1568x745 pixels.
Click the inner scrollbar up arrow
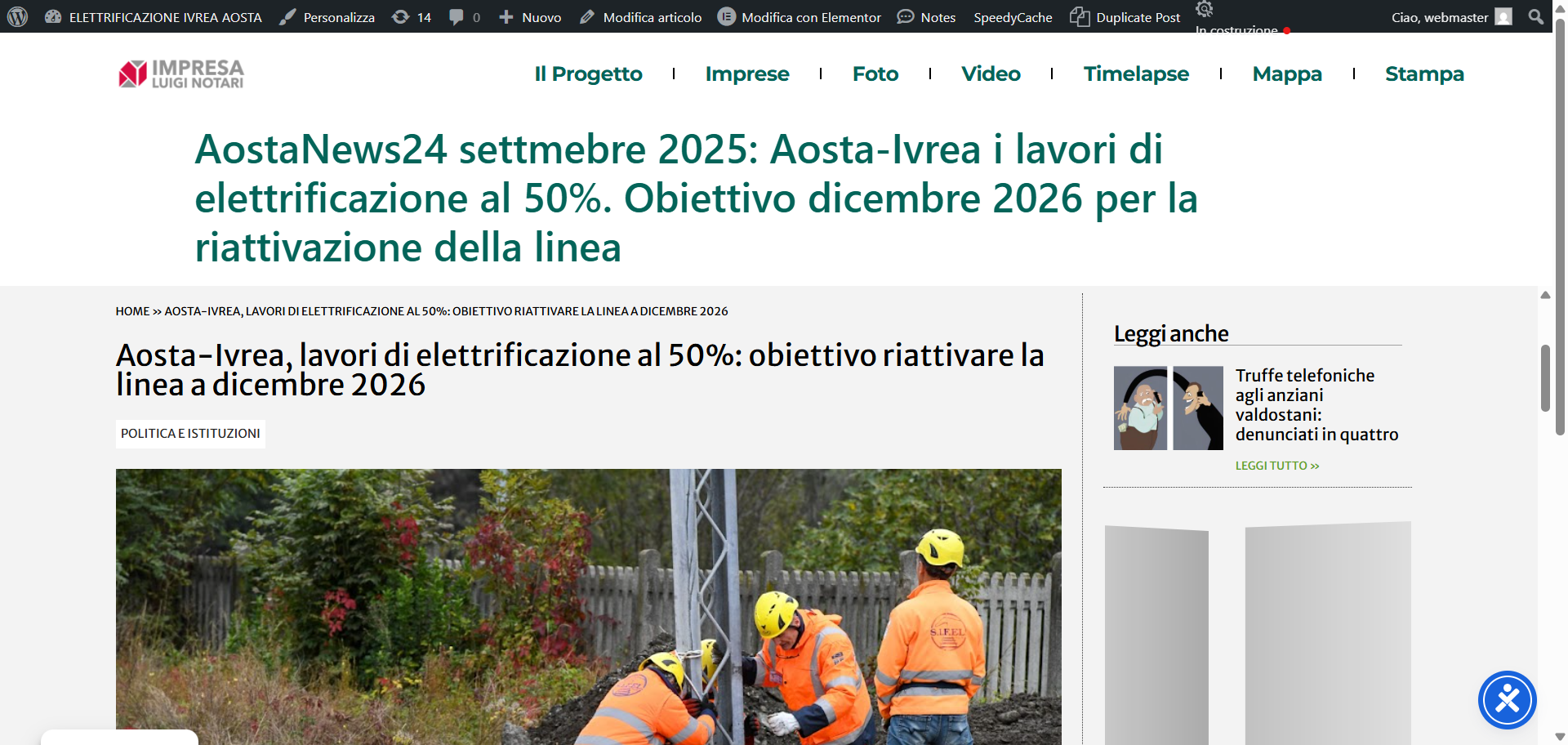tap(1545, 295)
